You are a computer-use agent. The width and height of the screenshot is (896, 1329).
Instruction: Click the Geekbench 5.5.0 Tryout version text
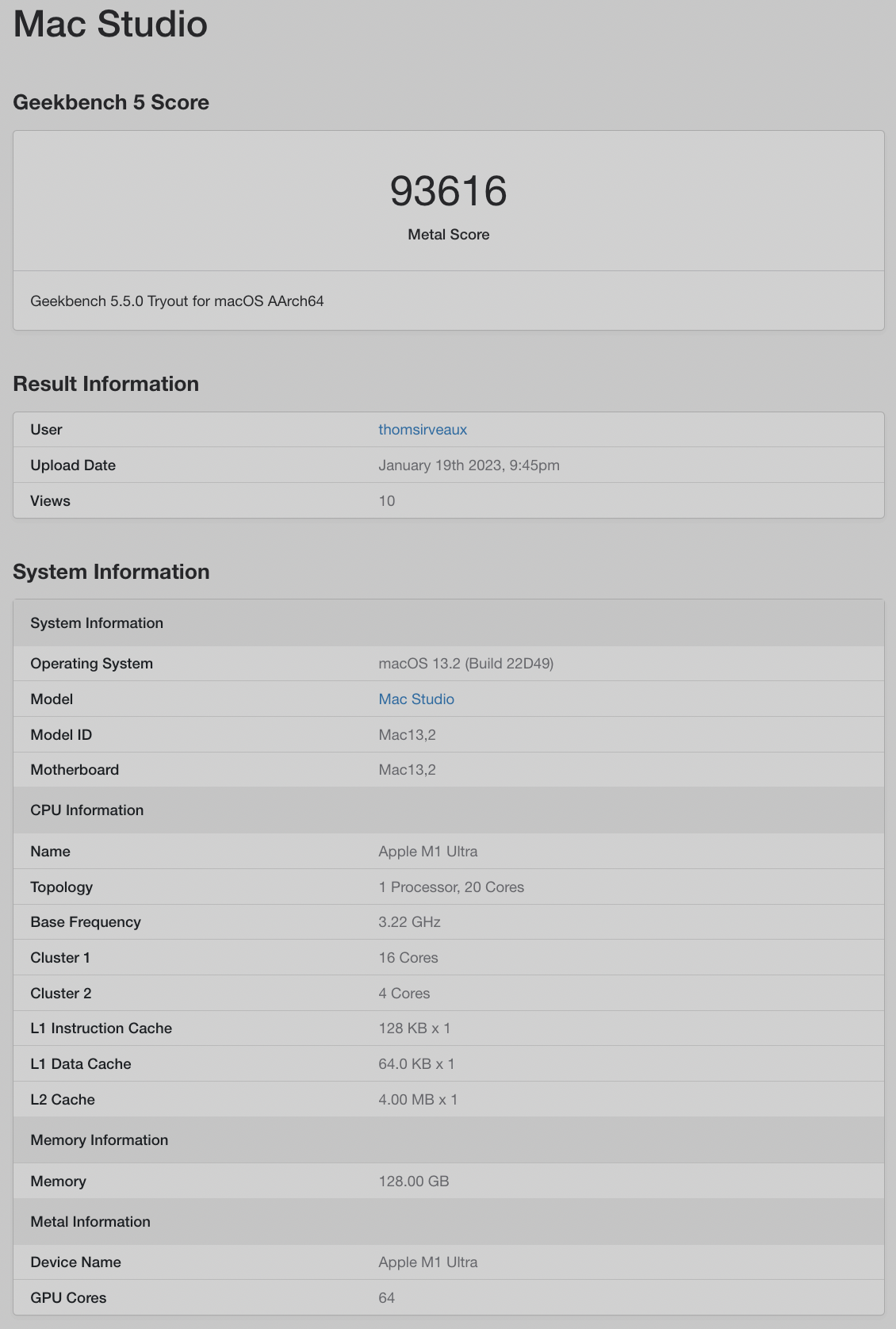pos(177,301)
